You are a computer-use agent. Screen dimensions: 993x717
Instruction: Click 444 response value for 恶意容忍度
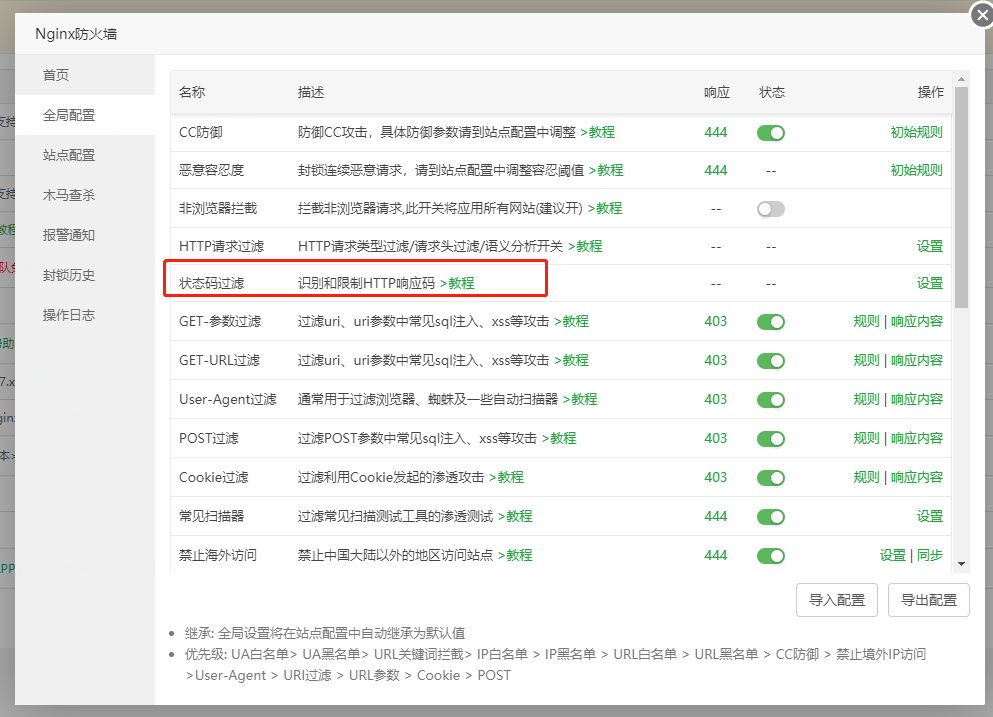(x=716, y=170)
